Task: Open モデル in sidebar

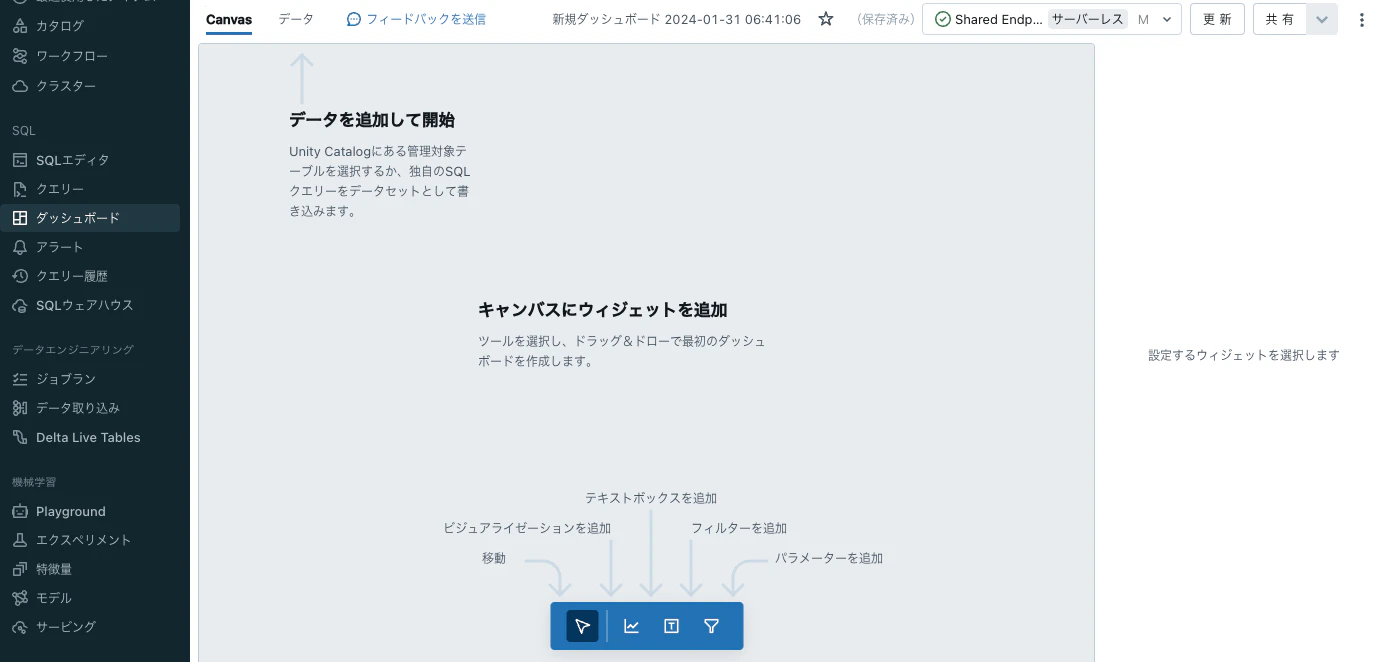Action: [54, 598]
